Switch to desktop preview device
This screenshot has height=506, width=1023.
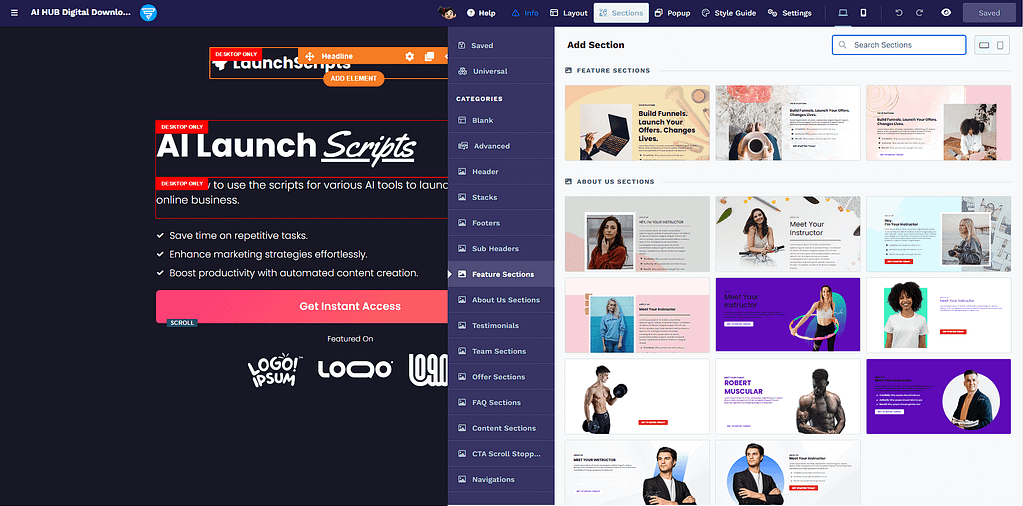(x=843, y=13)
